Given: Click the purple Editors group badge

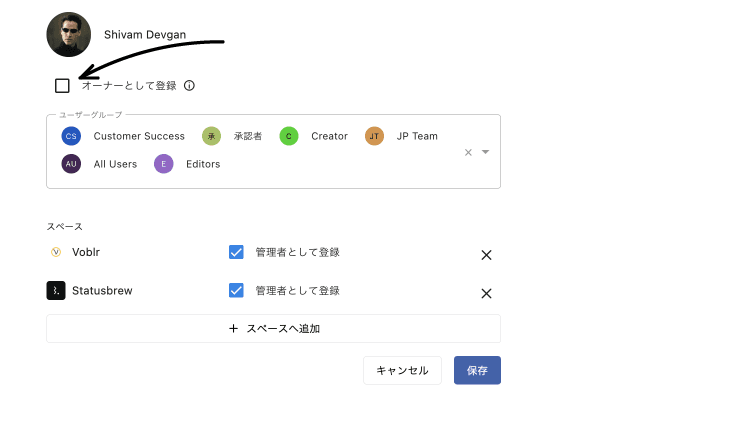Looking at the screenshot, I should point(164,164).
